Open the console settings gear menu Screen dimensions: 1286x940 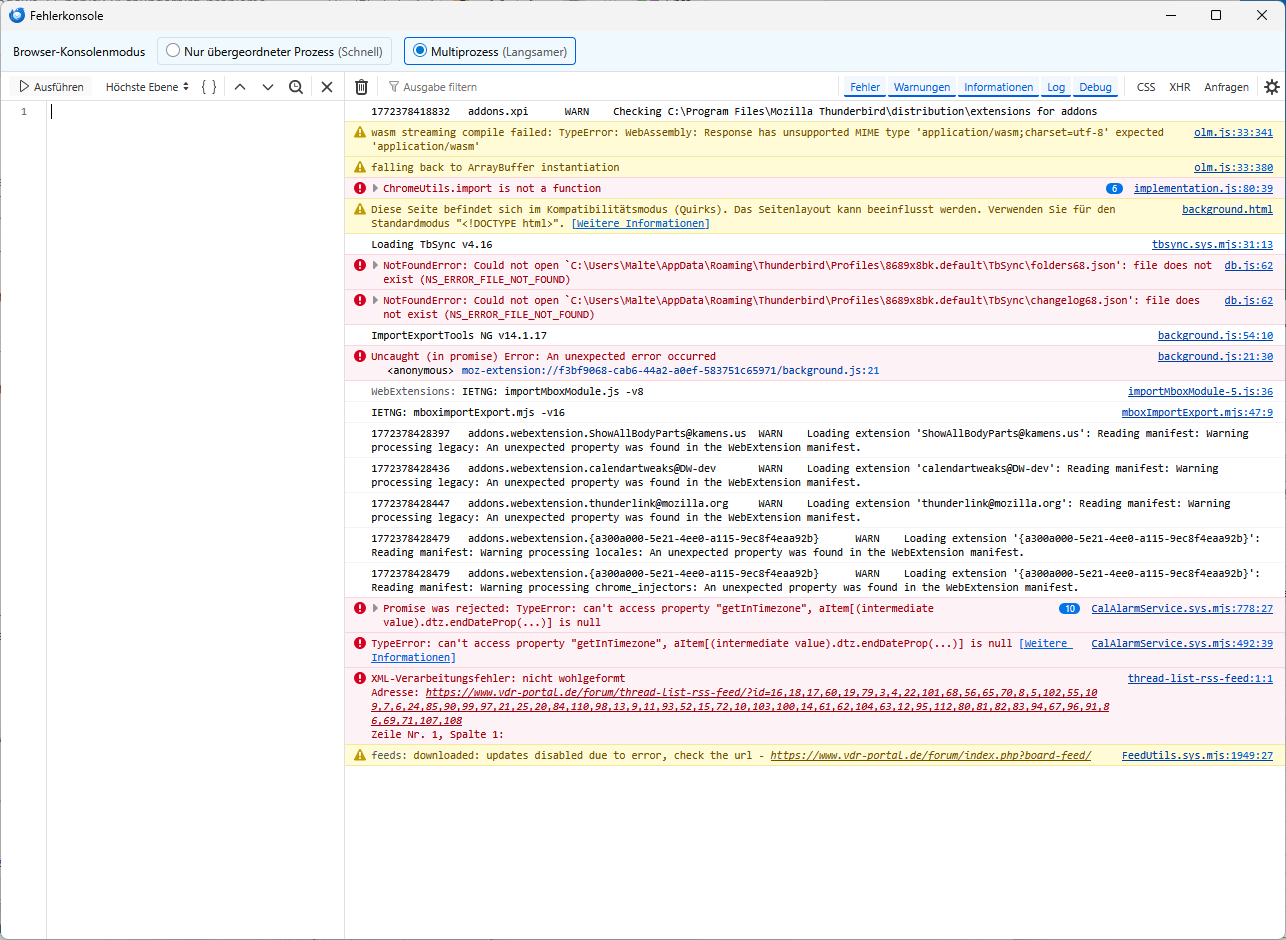click(x=1271, y=87)
